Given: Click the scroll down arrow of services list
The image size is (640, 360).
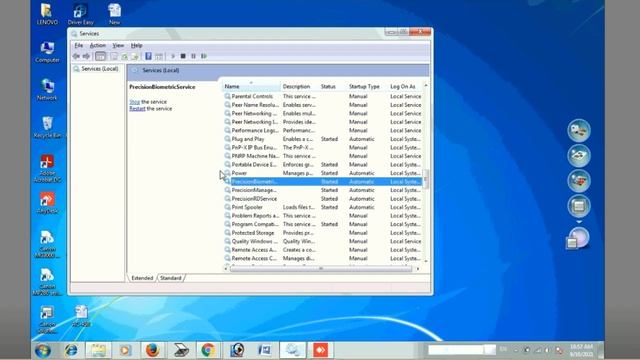Looking at the screenshot, I should (426, 260).
